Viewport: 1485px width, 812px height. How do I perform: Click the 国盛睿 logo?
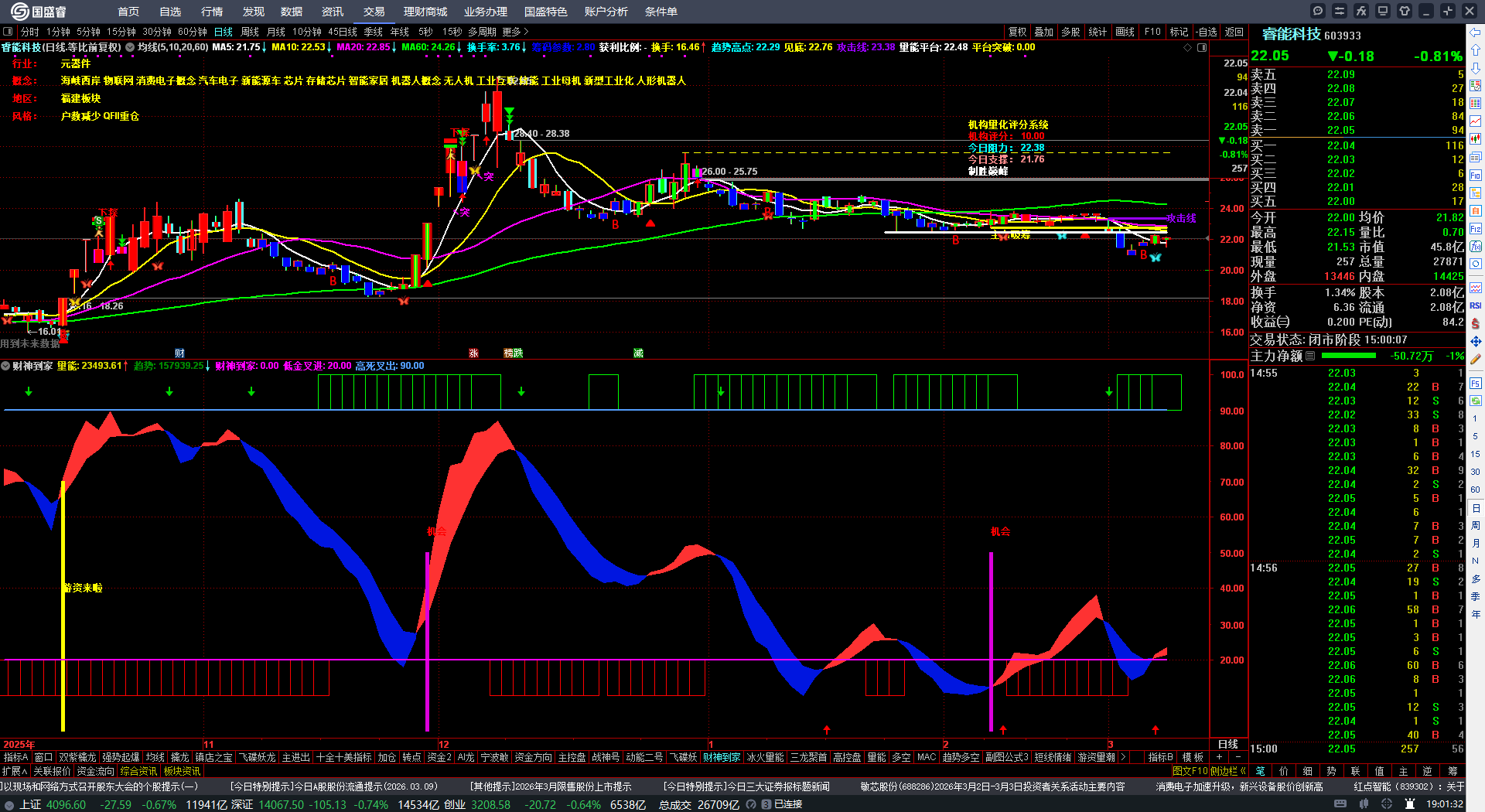[38, 12]
